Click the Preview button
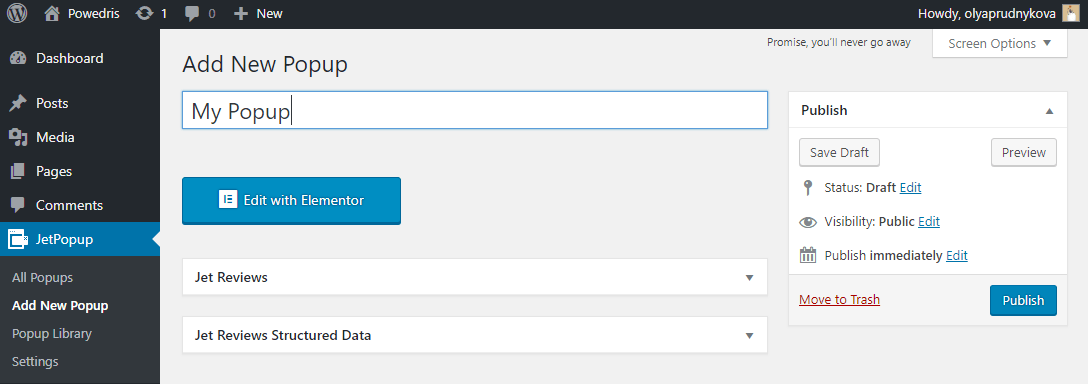This screenshot has height=384, width=1088. click(x=1023, y=153)
